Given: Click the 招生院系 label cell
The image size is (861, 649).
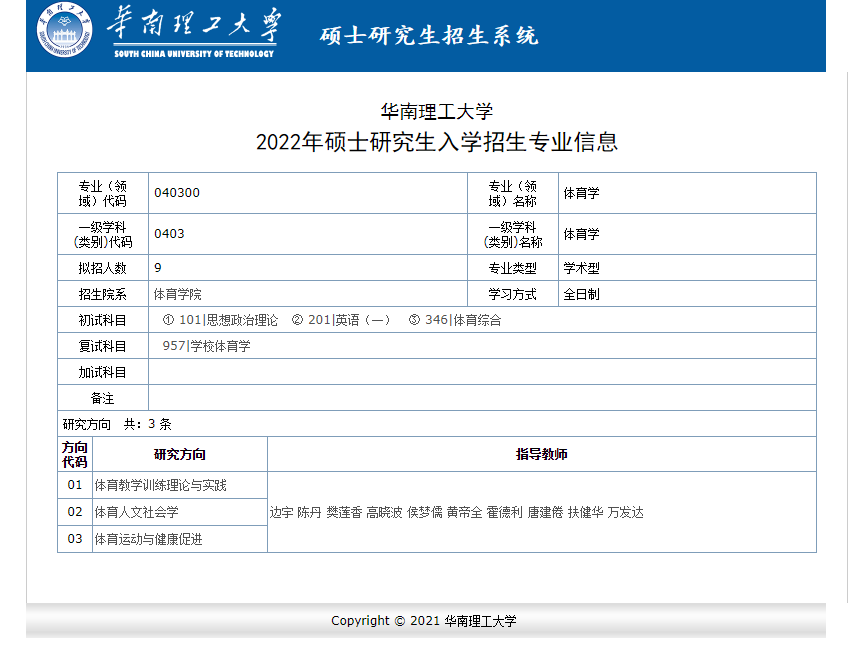Looking at the screenshot, I should tap(103, 294).
